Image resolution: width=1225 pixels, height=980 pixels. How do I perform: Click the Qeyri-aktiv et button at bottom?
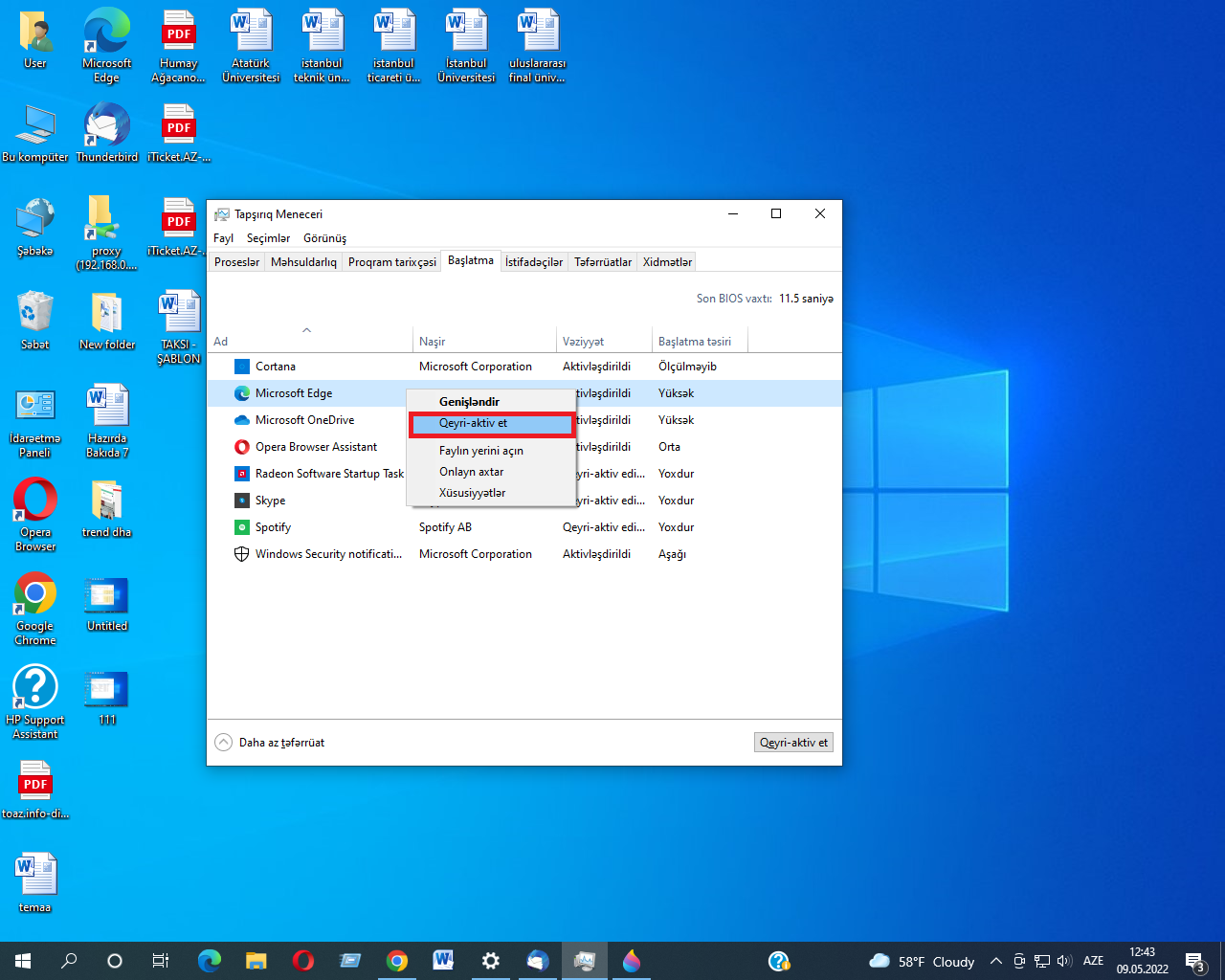click(793, 743)
